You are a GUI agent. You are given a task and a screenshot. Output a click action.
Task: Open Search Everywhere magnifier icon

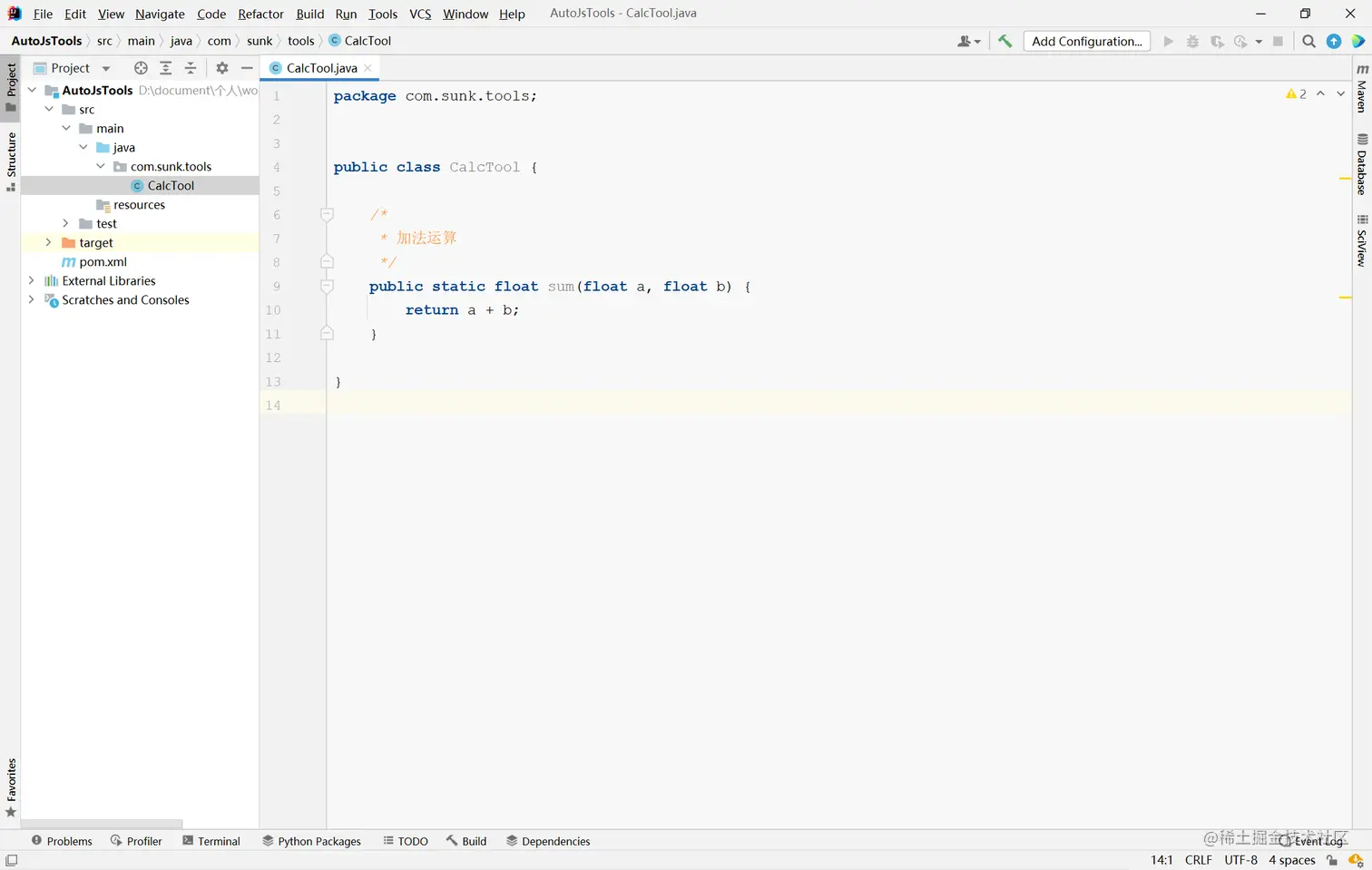coord(1308,41)
